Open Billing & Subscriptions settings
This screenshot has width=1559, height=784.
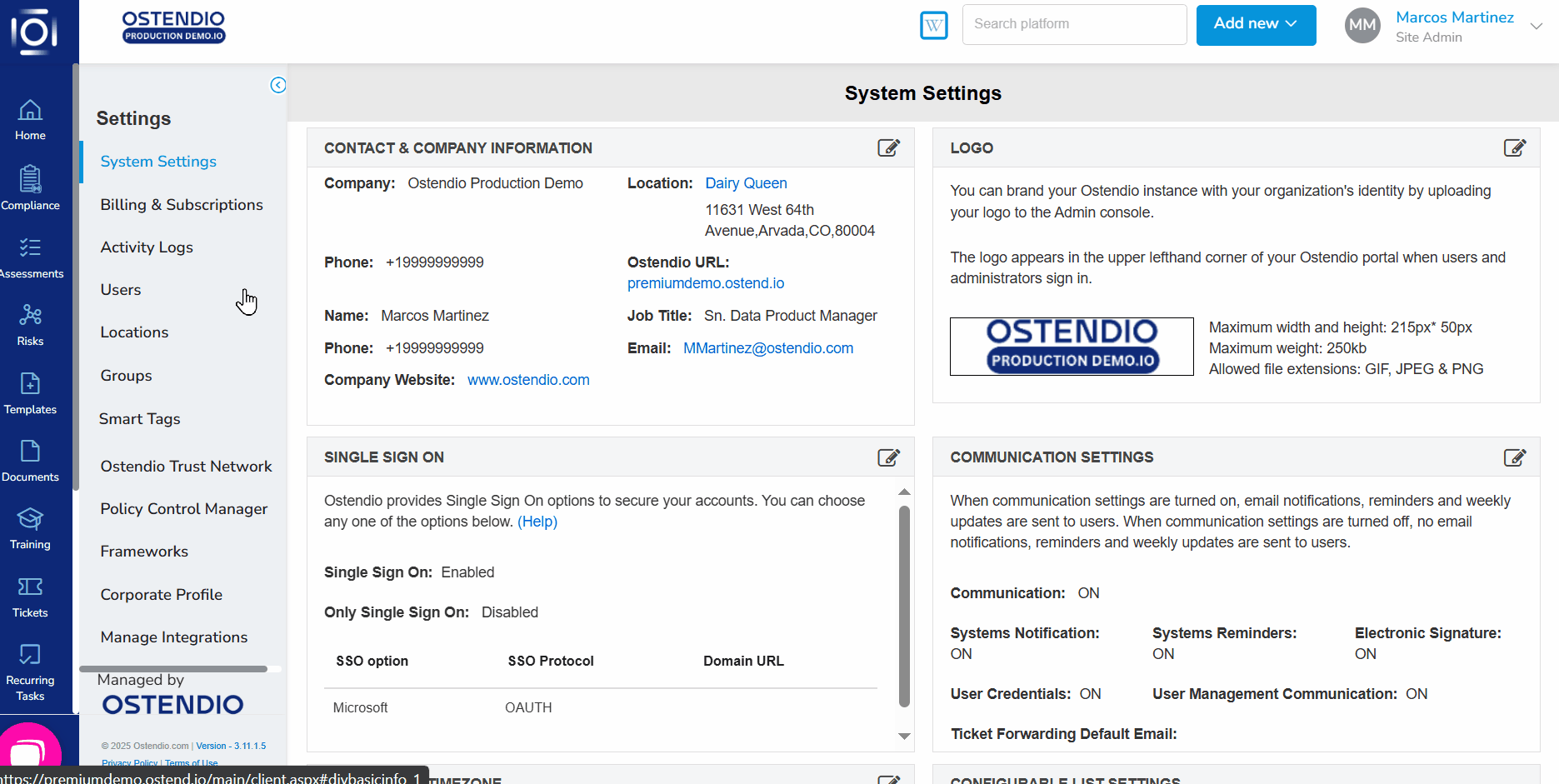(182, 204)
